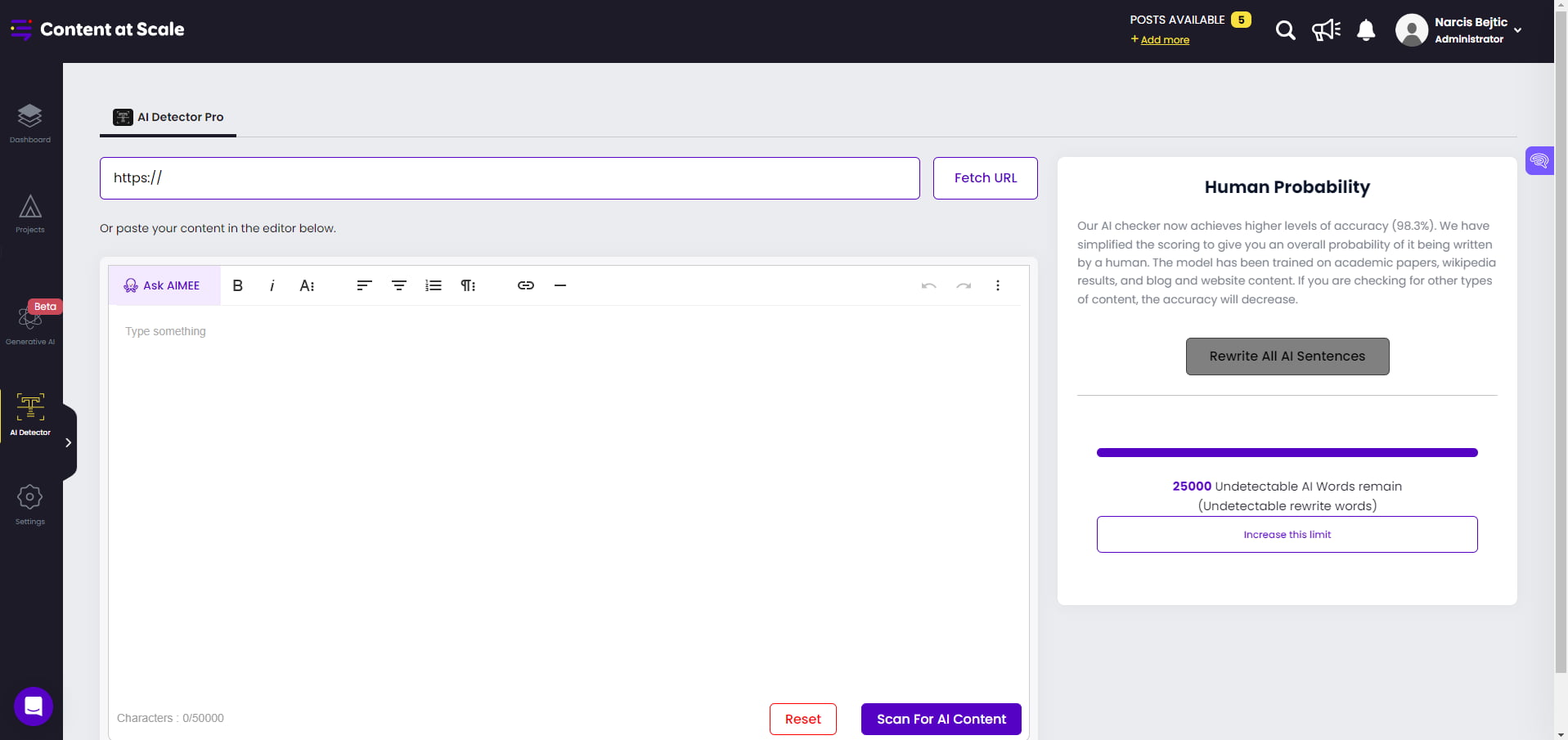1568x740 pixels.
Task: Type a URL in the https field
Action: pyautogui.click(x=509, y=177)
